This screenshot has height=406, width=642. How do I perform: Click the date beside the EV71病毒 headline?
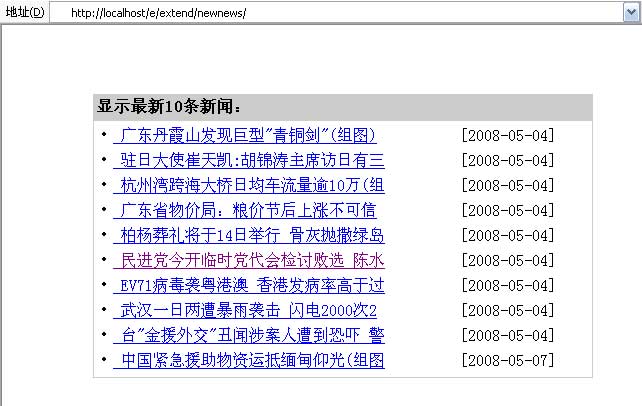[x=507, y=285]
